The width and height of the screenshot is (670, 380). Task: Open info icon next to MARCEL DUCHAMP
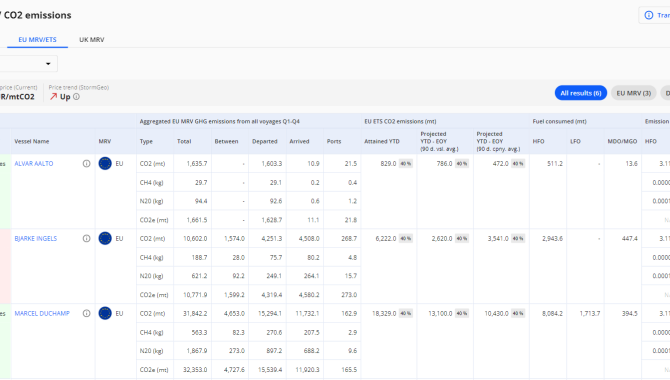click(x=86, y=313)
